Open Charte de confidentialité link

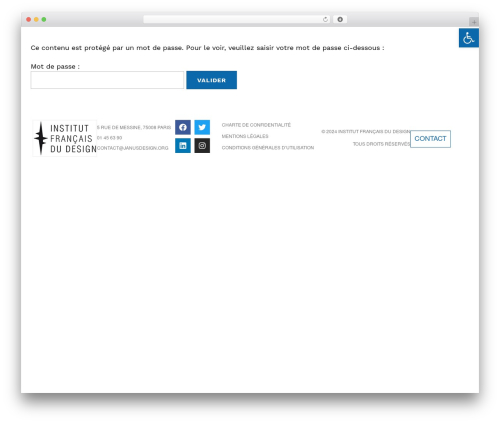coord(256,125)
